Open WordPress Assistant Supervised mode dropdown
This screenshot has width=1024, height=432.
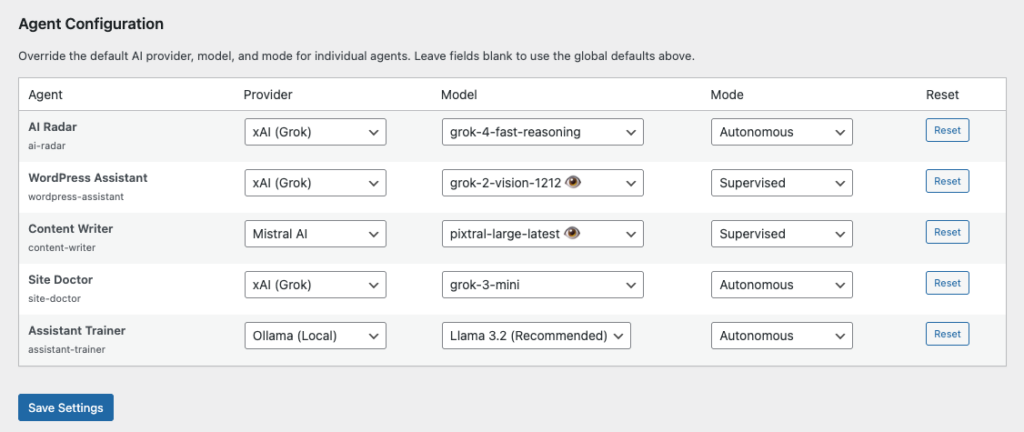(x=781, y=183)
